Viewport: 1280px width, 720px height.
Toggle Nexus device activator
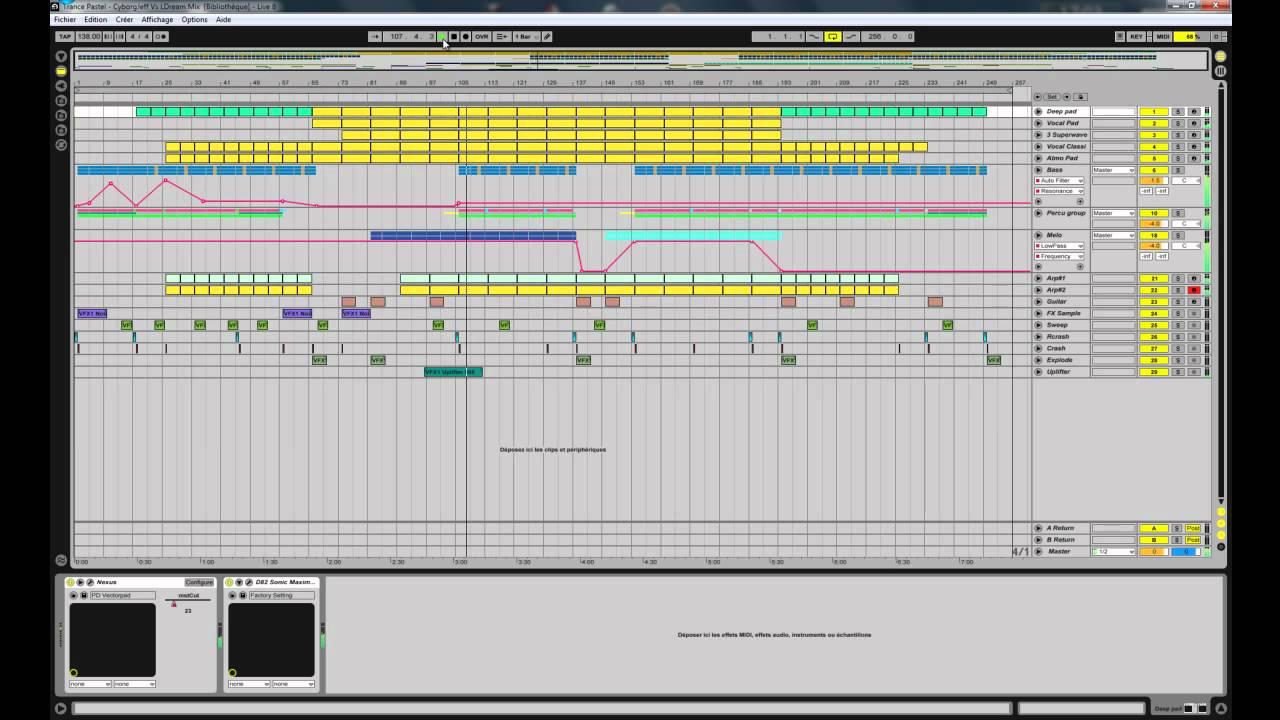tap(70, 582)
